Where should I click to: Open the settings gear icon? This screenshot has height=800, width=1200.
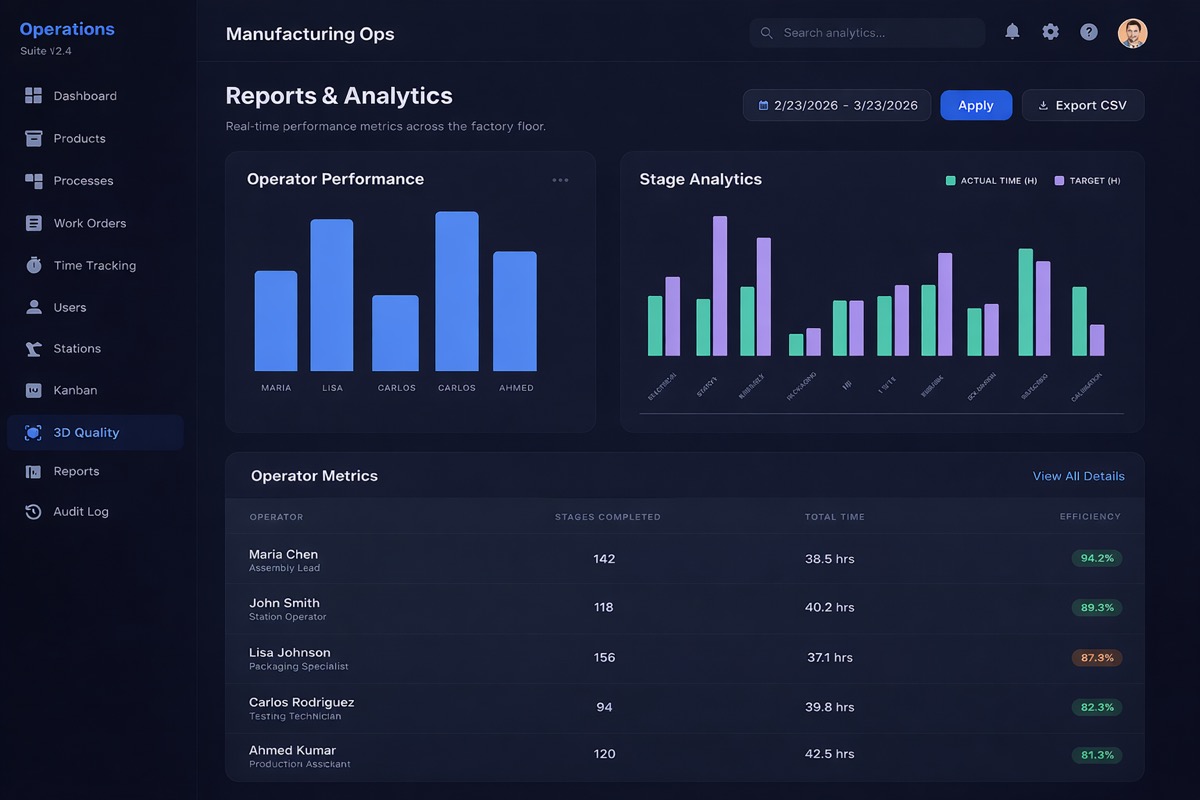[1050, 31]
